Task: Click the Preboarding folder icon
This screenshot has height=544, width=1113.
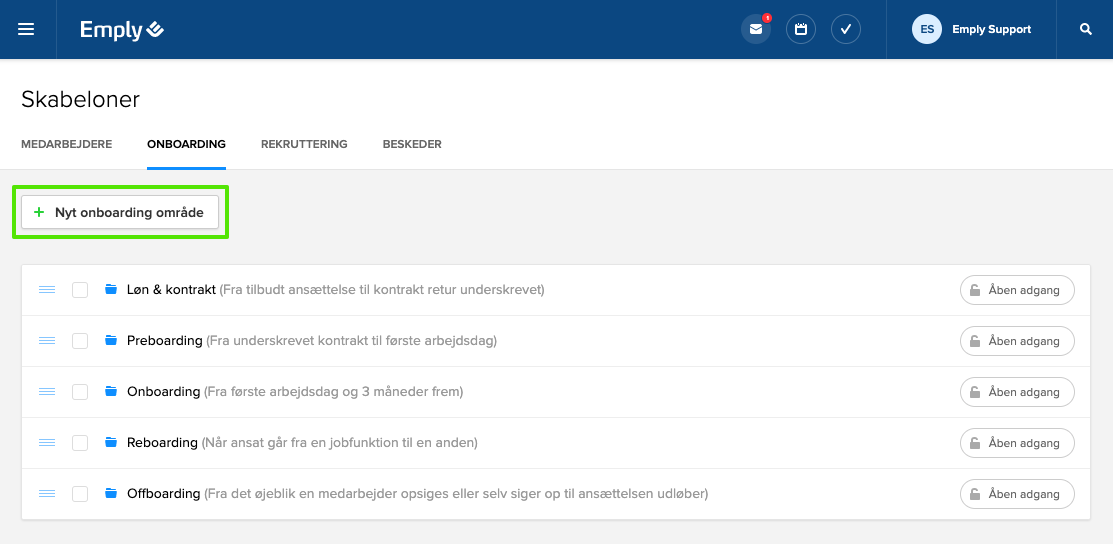Action: click(x=111, y=341)
